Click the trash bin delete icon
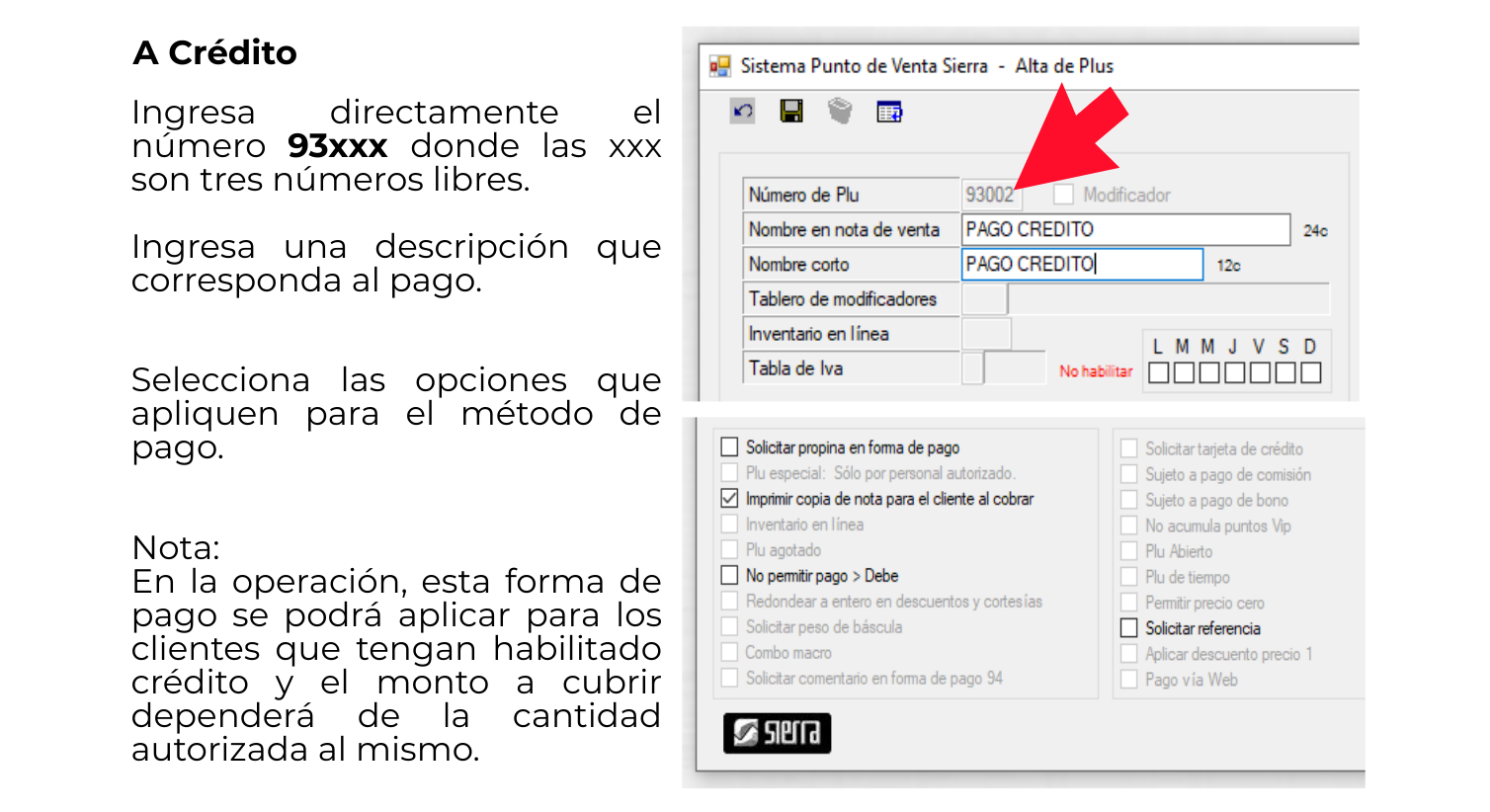 tap(840, 112)
